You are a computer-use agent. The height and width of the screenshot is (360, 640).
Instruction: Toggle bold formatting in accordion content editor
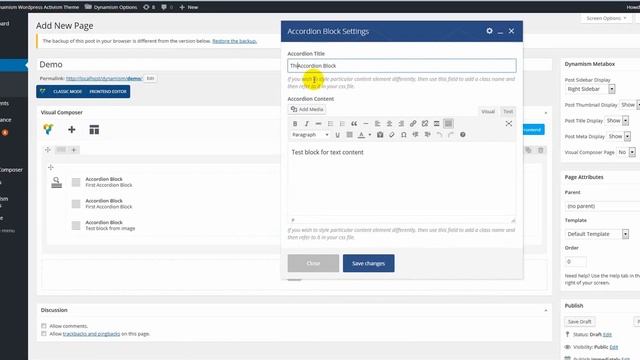295,124
